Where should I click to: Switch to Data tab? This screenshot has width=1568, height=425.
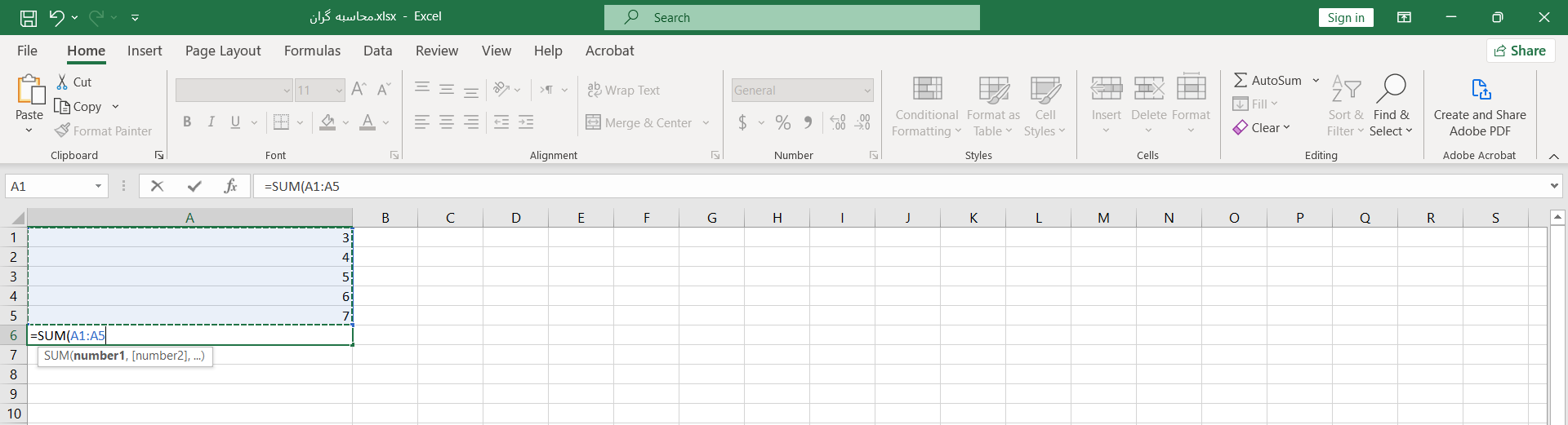coord(377,51)
